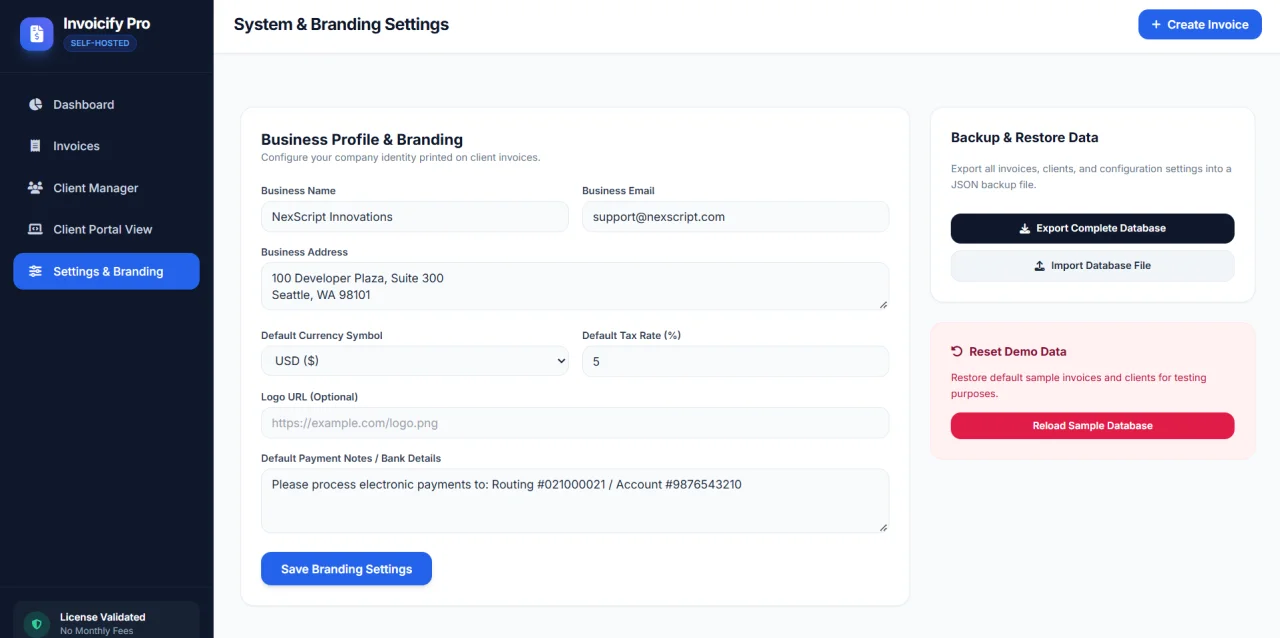Screen dimensions: 1280x638
Task: Click the License Validated shield icon
Action: 37,624
